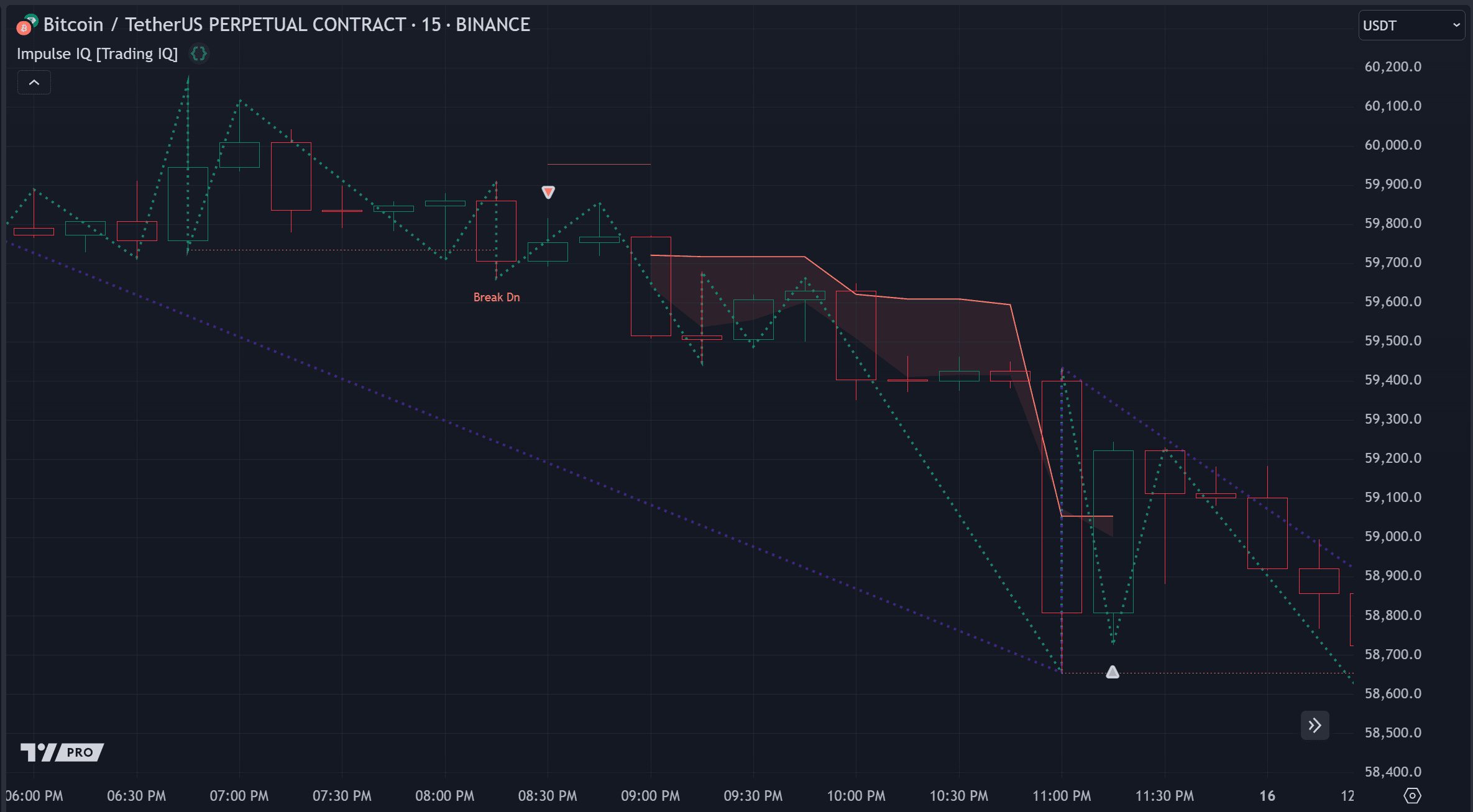The image size is (1473, 812).
Task: Click the 59,800.0 price scale label
Action: [1393, 223]
